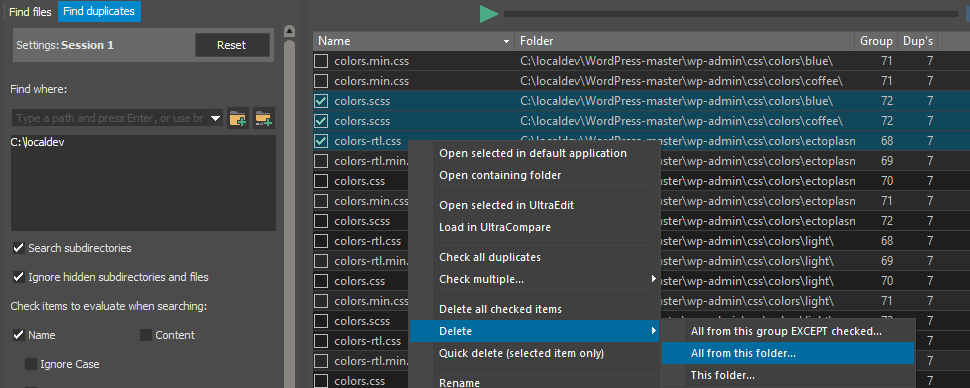Open the path history dropdown arrow

(216, 118)
